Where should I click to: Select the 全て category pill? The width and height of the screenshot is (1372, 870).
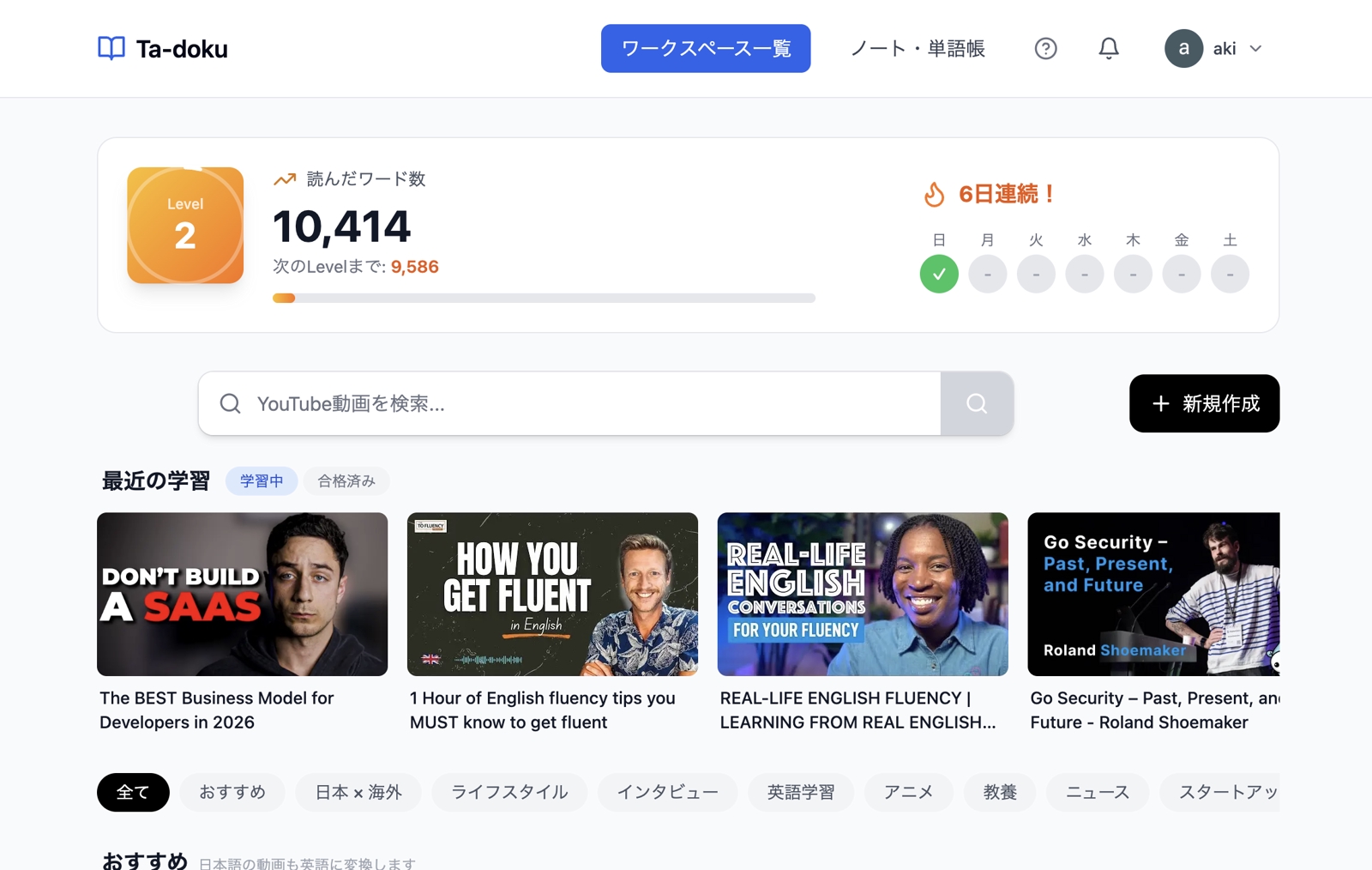click(x=133, y=792)
